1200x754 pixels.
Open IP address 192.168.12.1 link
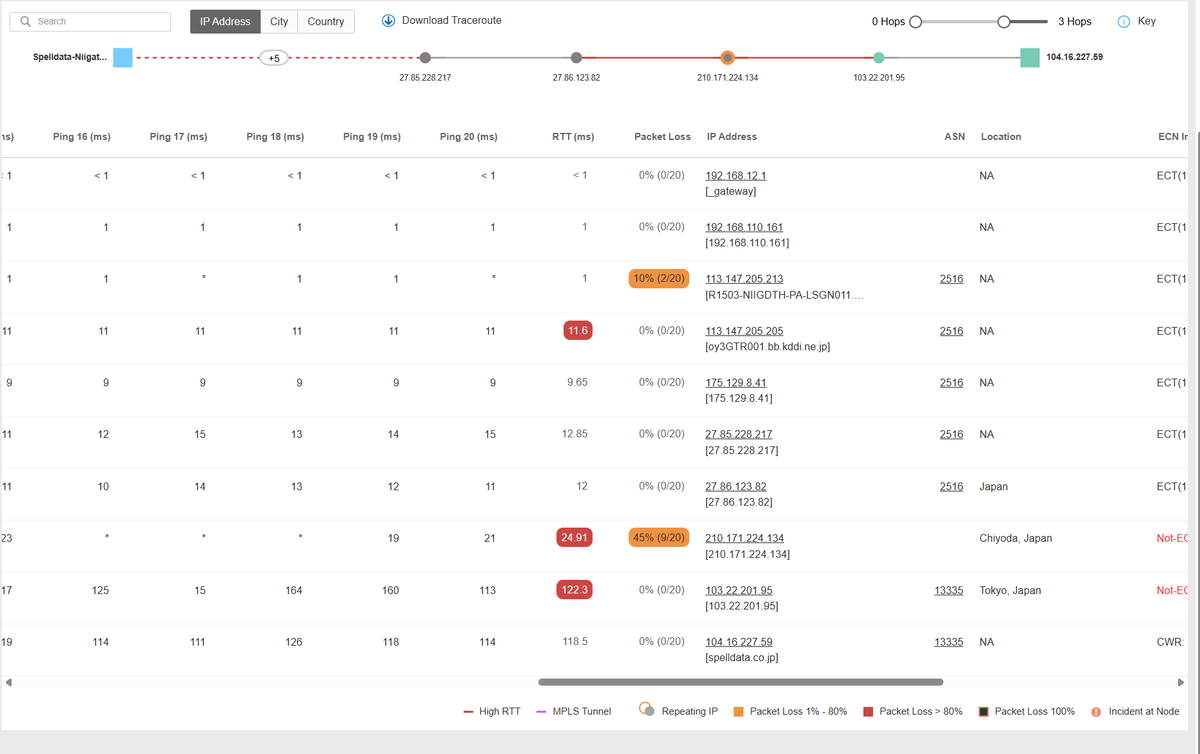tap(736, 175)
